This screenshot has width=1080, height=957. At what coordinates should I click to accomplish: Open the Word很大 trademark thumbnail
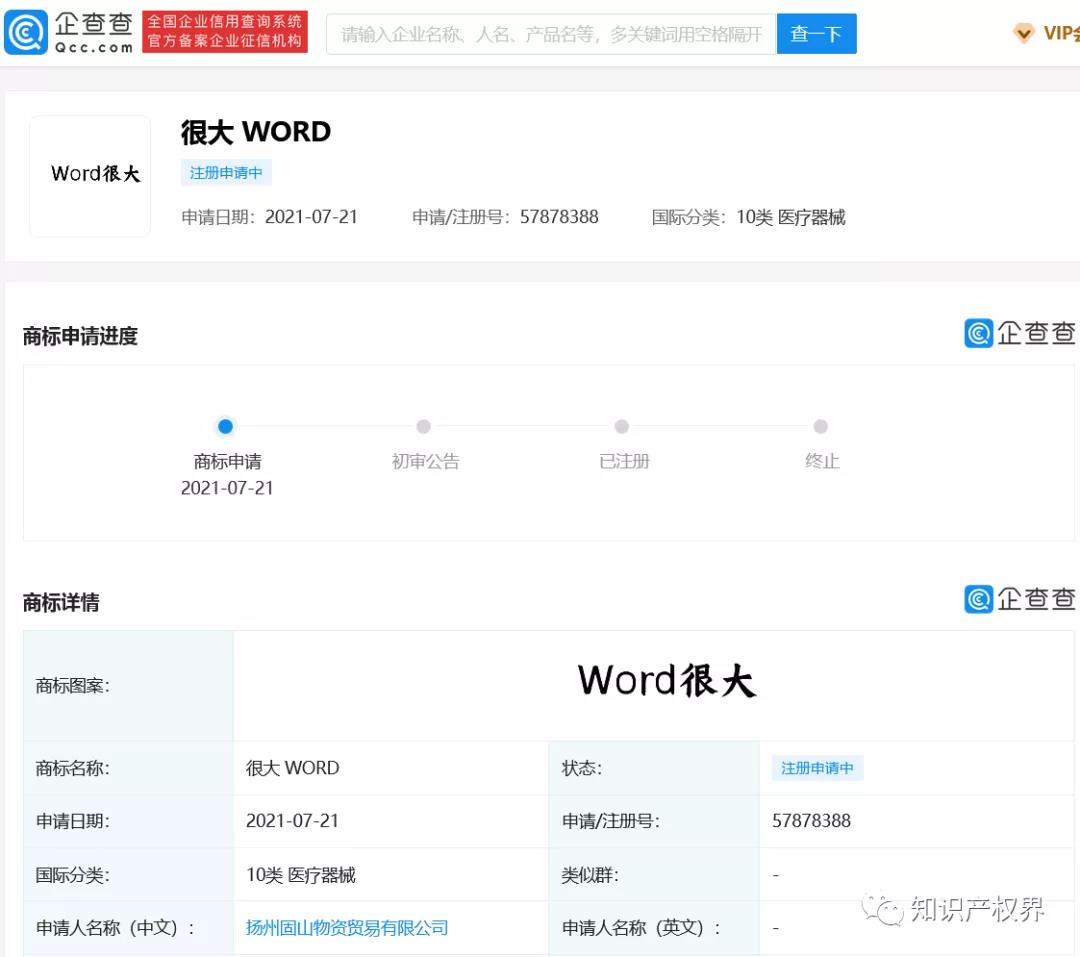[90, 176]
